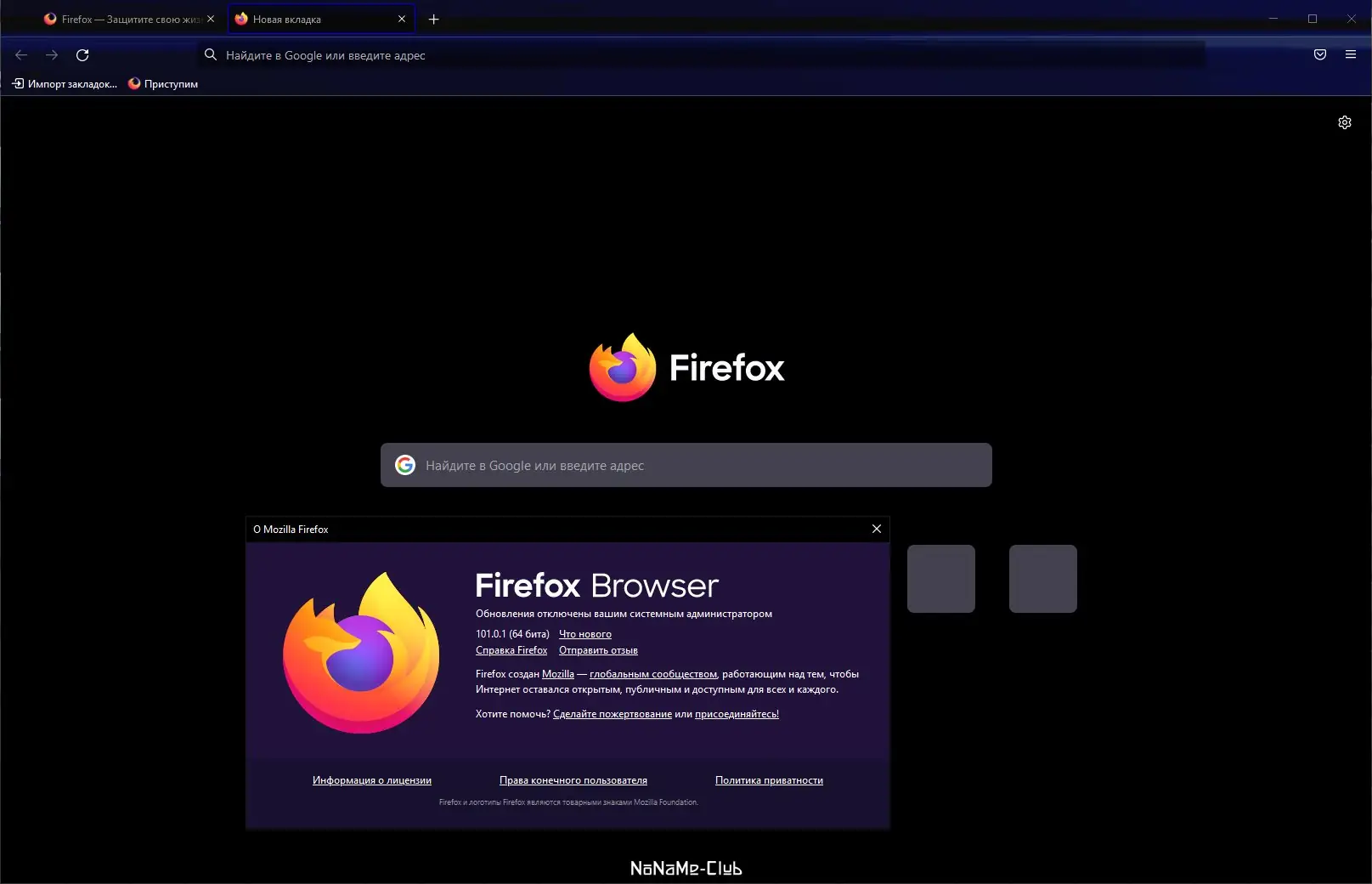Click the first visible shortcut tile right of dialog
1372x884 pixels.
pyautogui.click(x=941, y=579)
